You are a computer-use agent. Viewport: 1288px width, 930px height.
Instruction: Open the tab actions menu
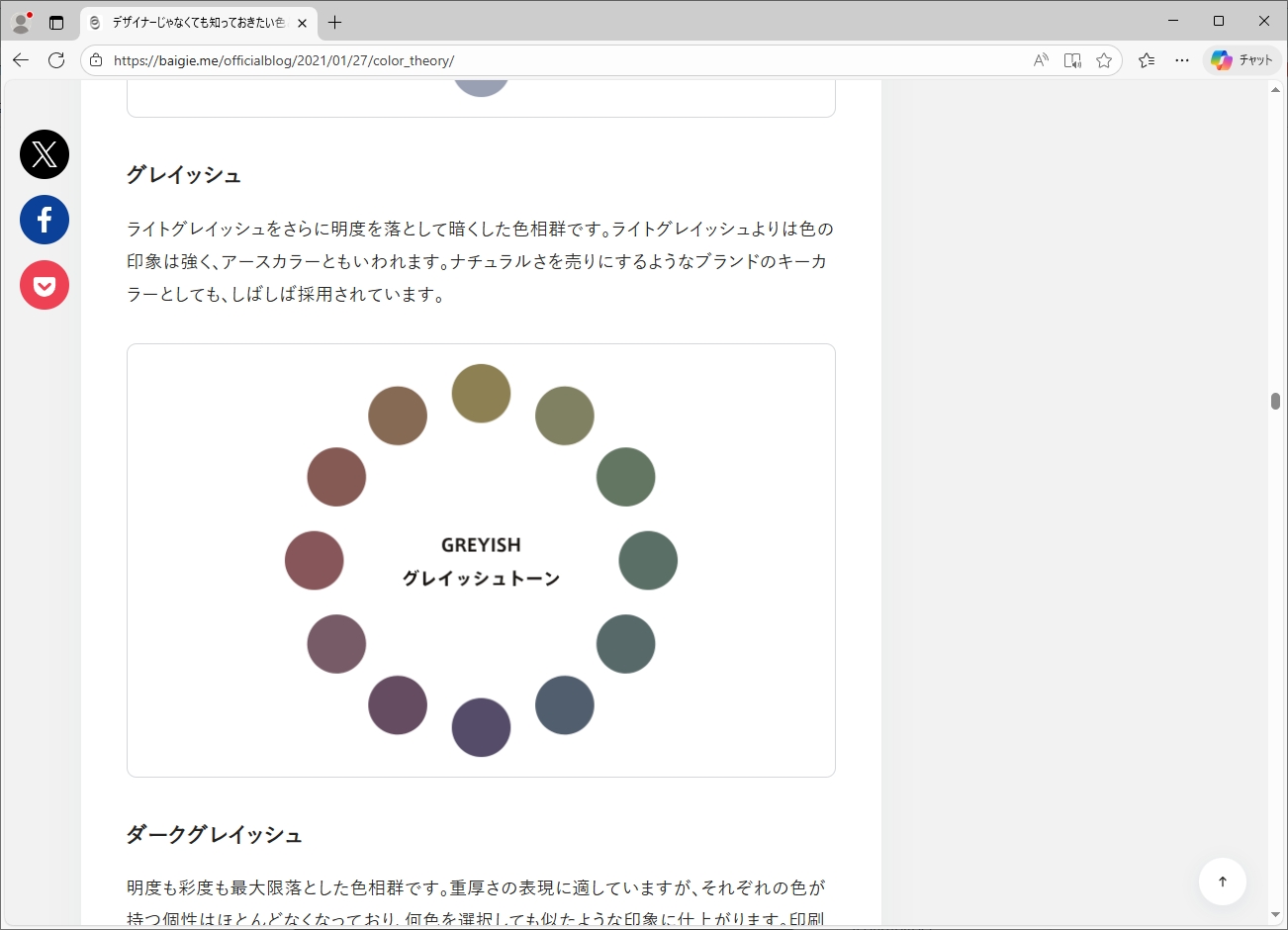(x=56, y=22)
